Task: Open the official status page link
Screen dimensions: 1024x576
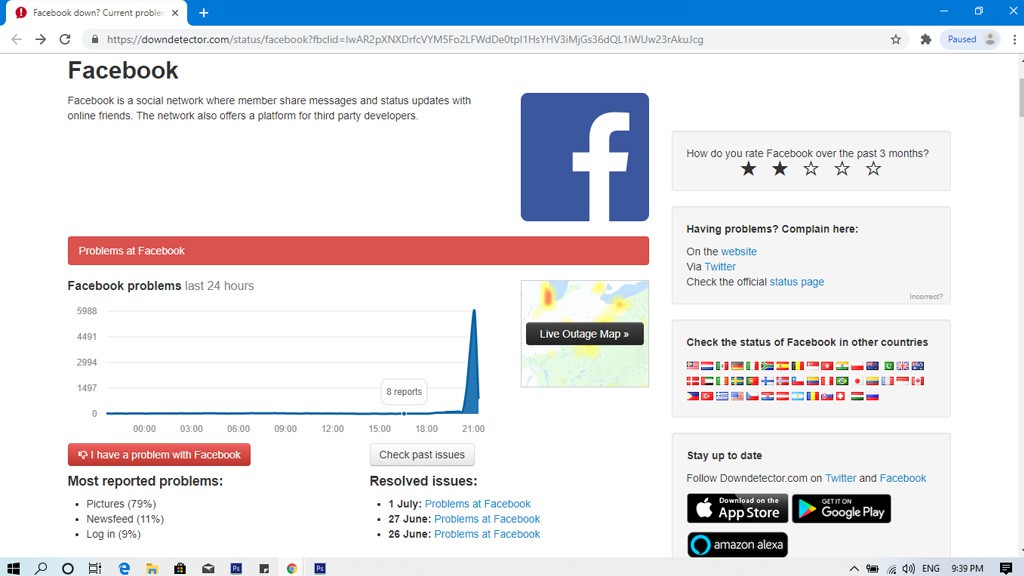Action: coord(797,281)
